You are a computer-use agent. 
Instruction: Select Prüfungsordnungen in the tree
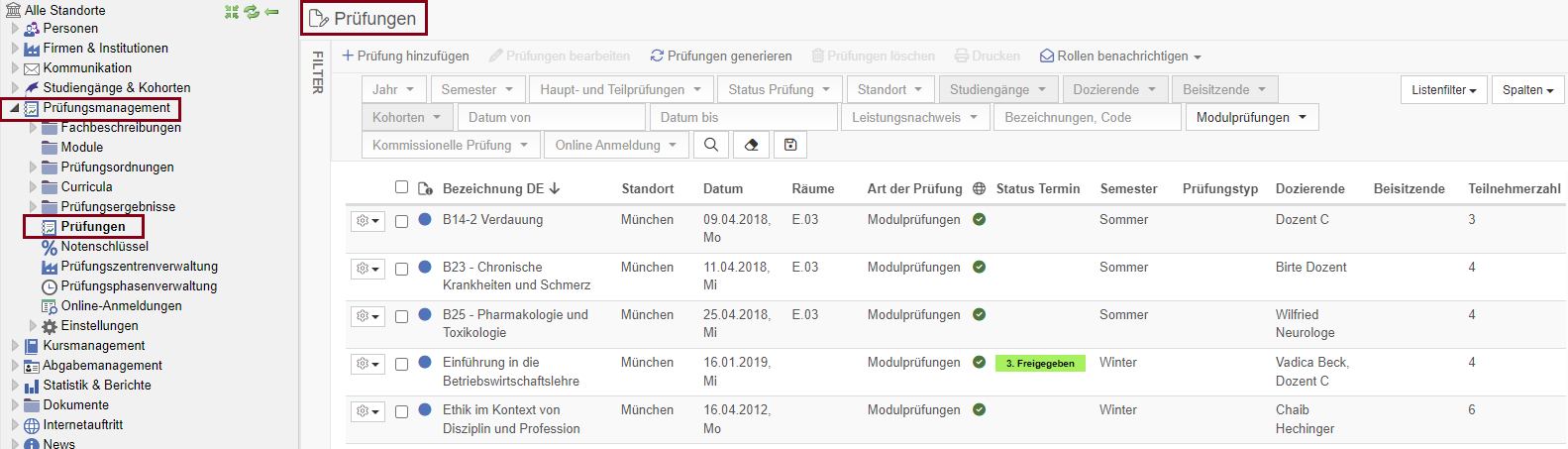tap(117, 167)
